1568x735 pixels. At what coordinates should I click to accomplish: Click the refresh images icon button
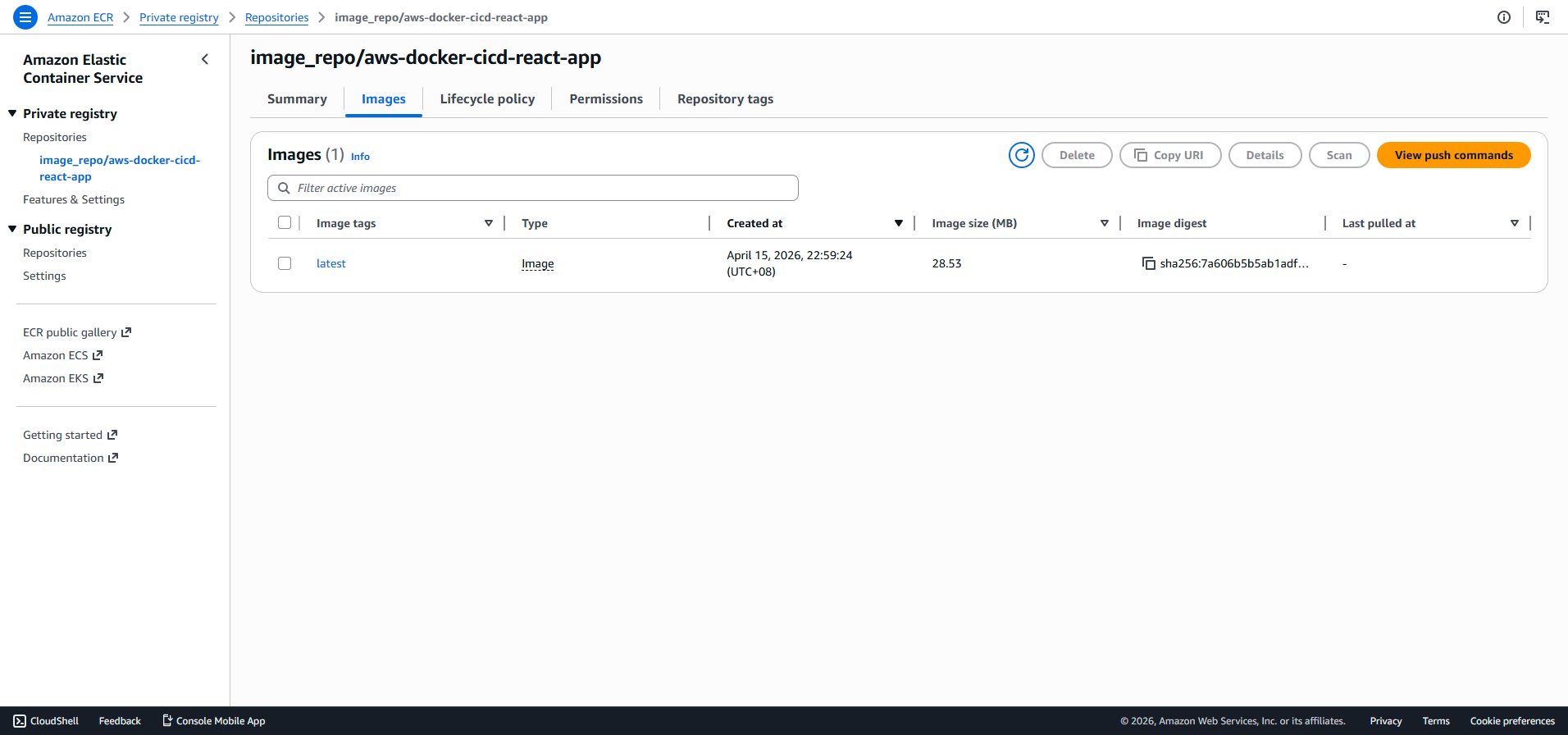click(x=1021, y=155)
